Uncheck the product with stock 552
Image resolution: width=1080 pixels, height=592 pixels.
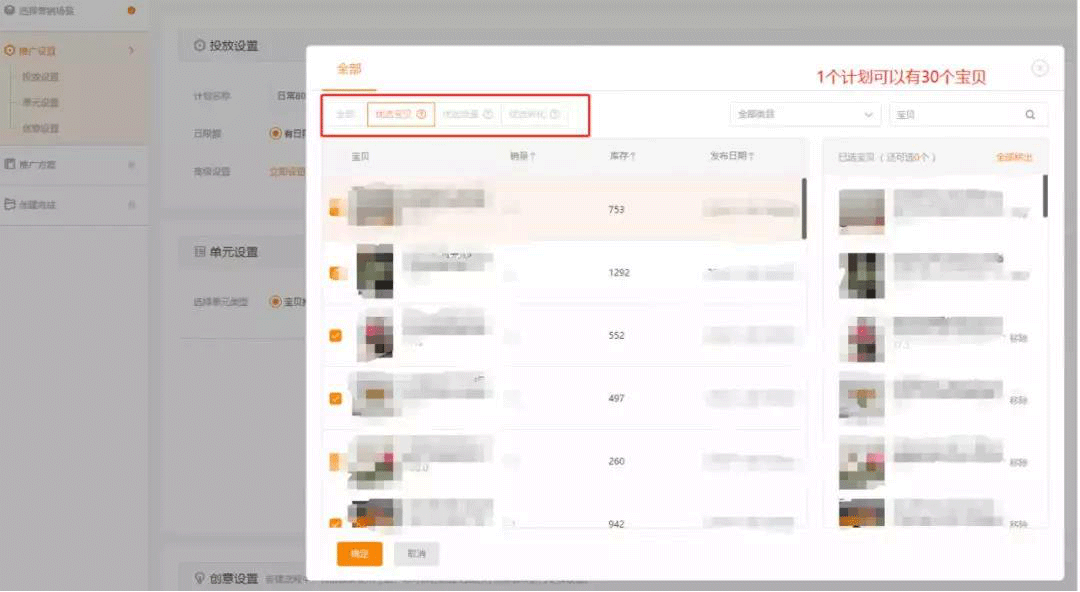click(x=335, y=336)
